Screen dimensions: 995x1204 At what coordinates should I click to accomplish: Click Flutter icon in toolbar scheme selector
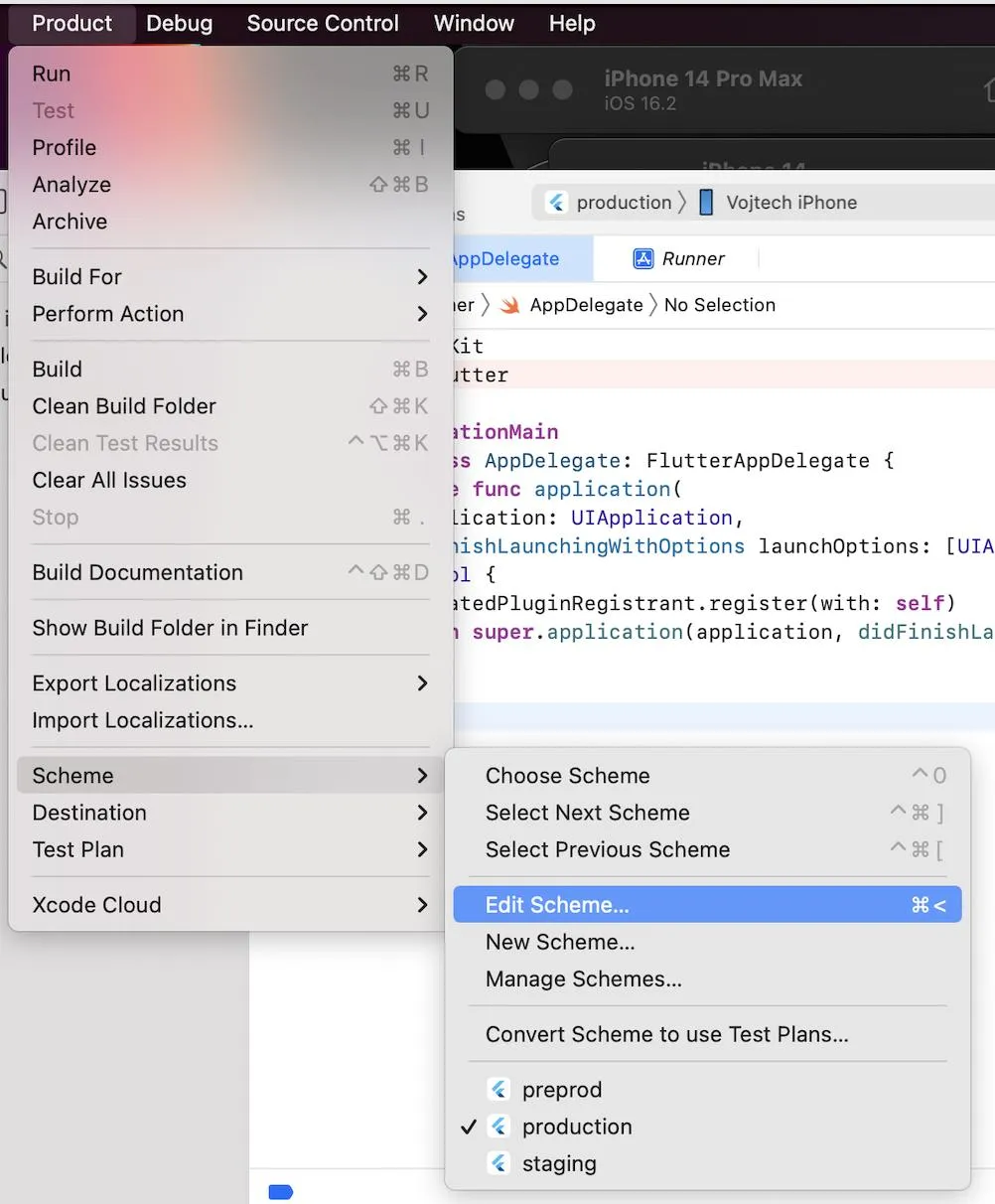pos(557,203)
